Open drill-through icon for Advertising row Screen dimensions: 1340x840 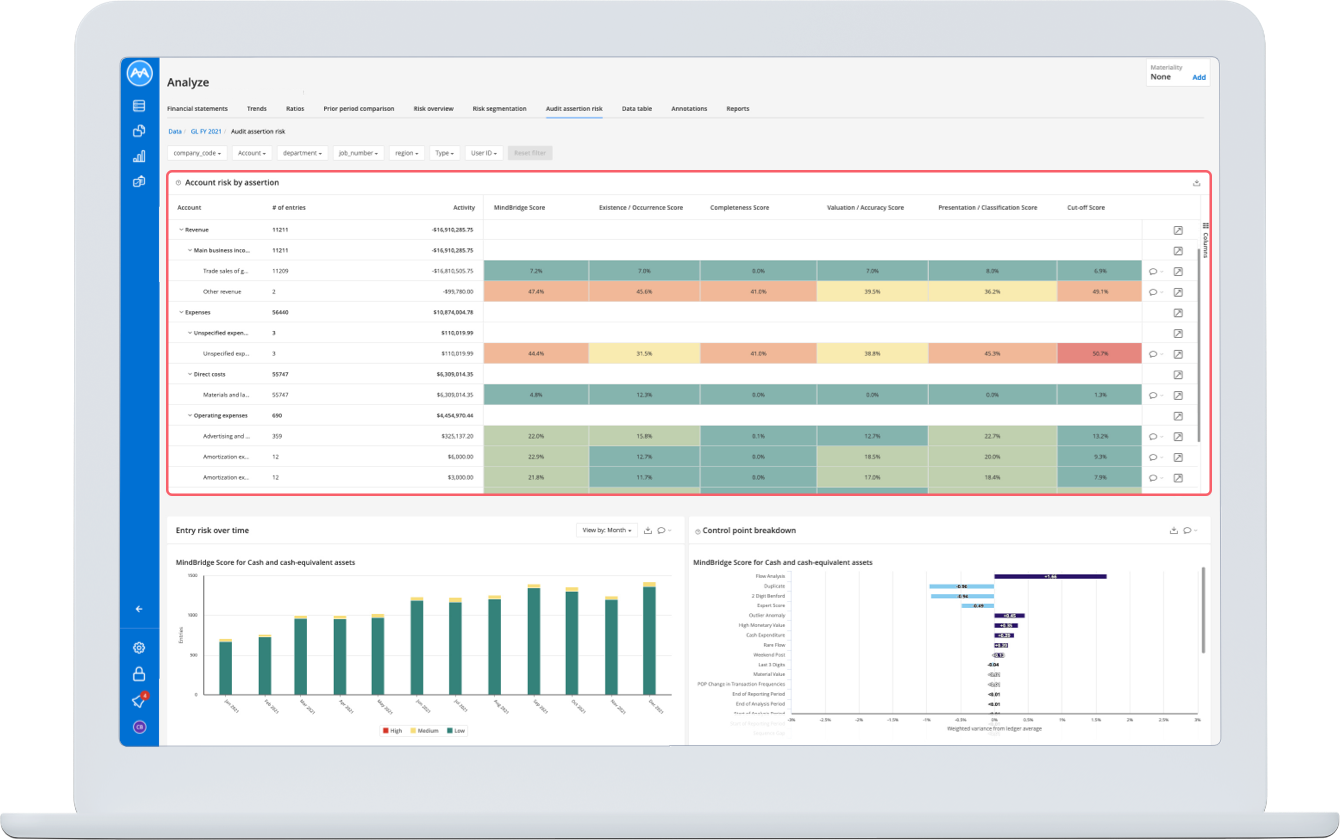(1178, 436)
